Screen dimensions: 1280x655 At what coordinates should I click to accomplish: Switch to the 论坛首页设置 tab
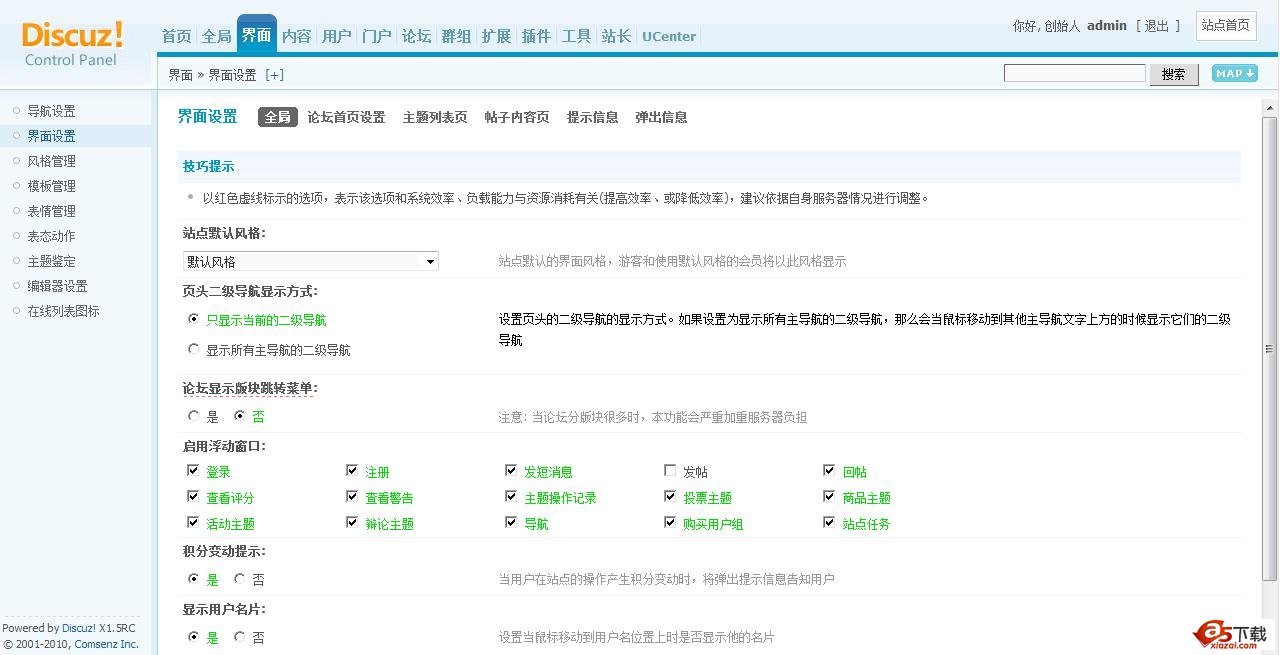[346, 117]
